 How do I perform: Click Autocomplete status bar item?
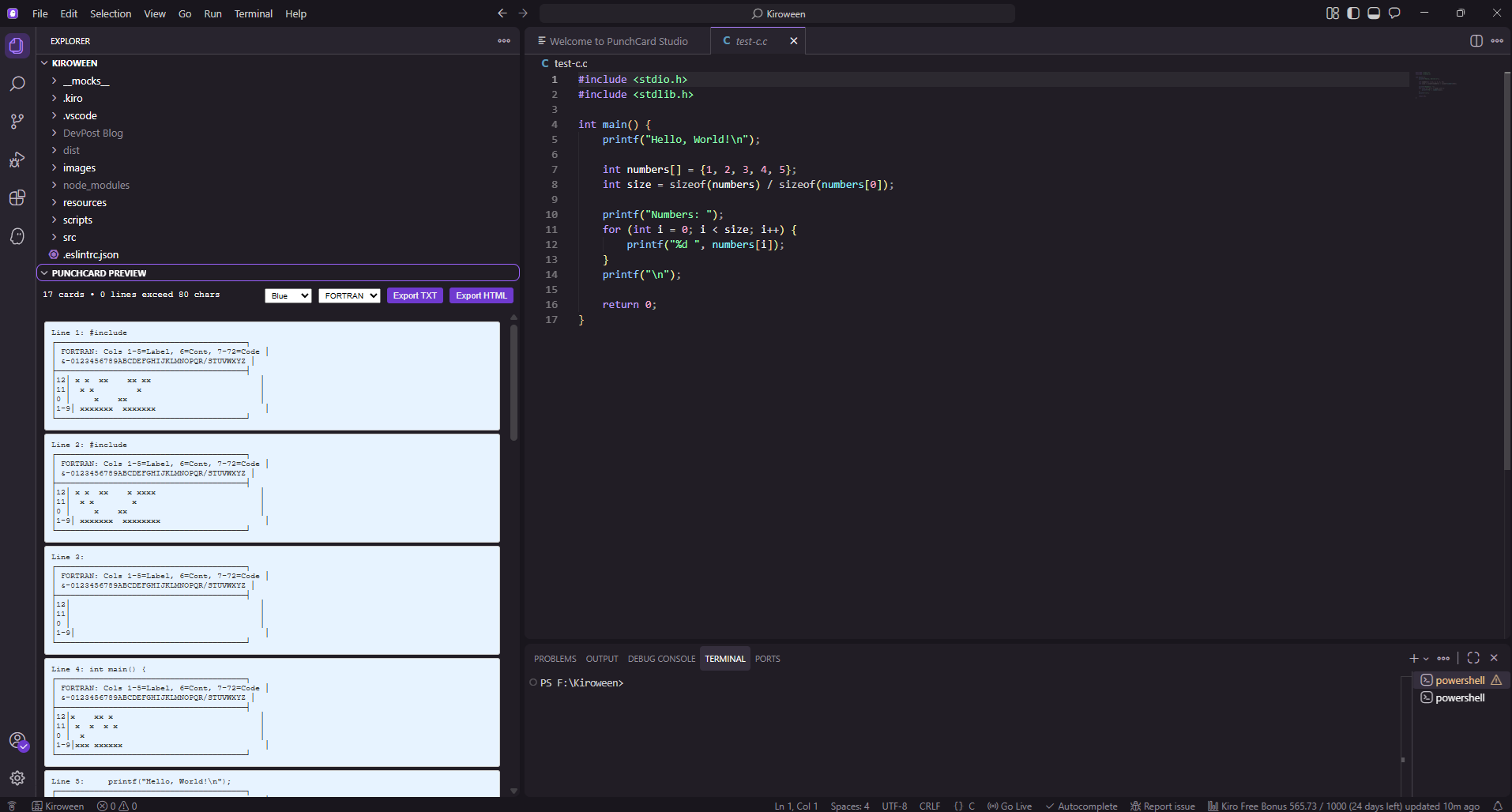pos(1081,806)
